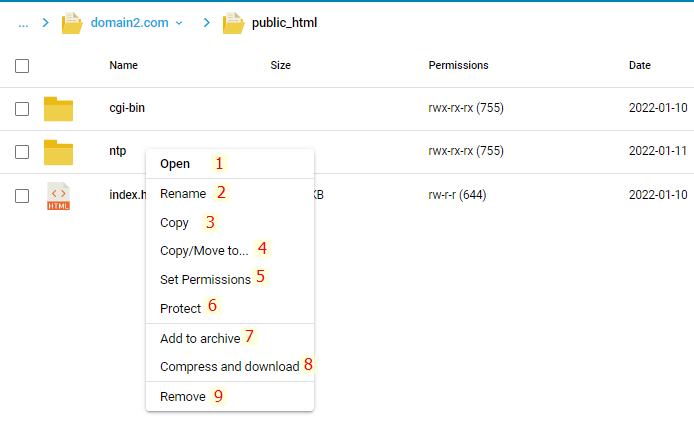Click Compress and download option
The height and width of the screenshot is (421, 694).
pyautogui.click(x=229, y=367)
